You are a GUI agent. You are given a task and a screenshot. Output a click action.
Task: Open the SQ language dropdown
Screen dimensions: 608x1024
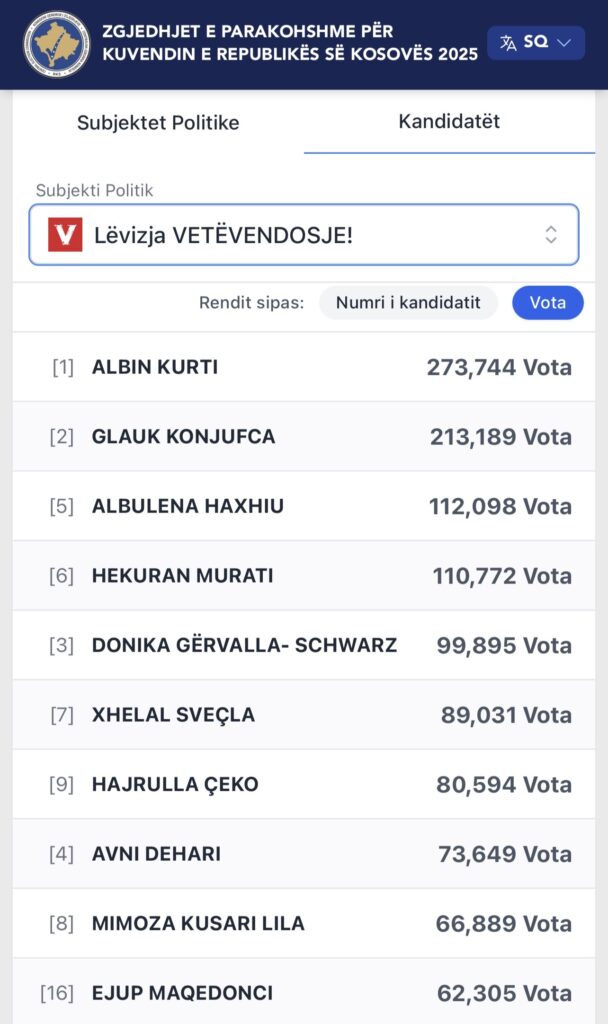[535, 43]
